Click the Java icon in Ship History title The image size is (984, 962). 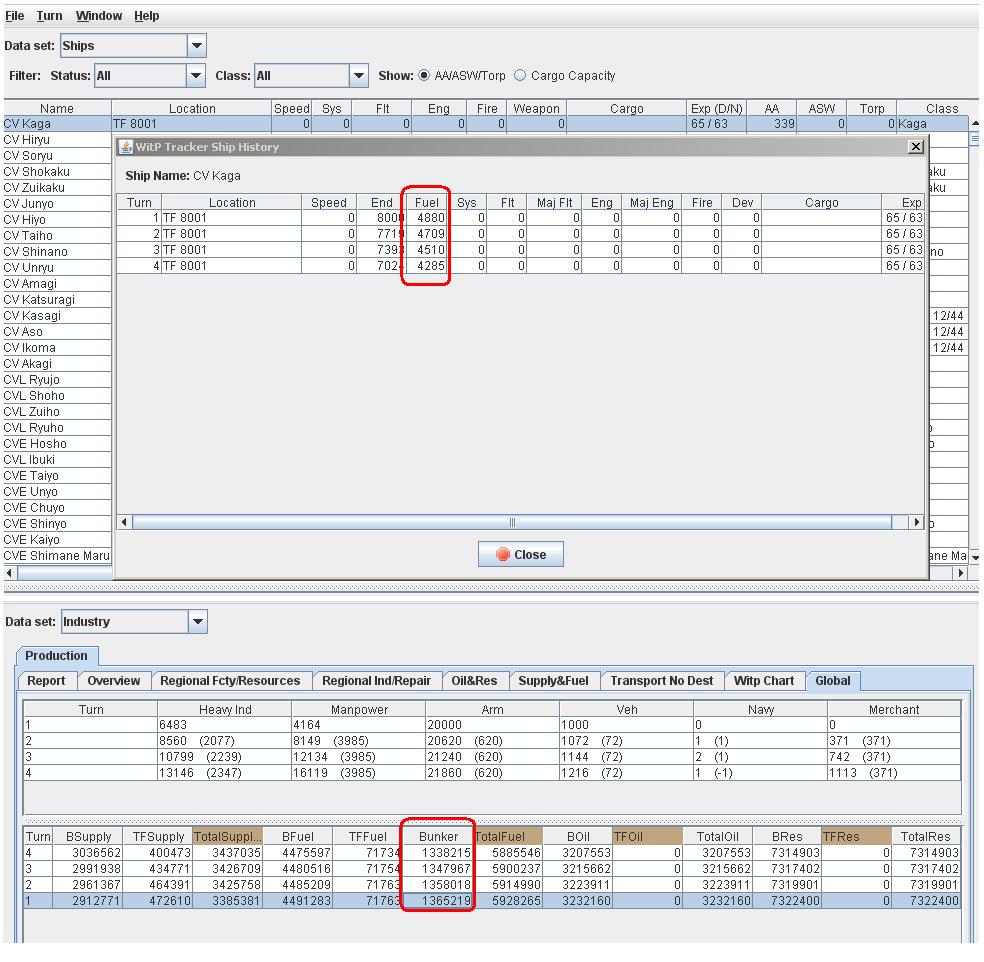pos(126,147)
